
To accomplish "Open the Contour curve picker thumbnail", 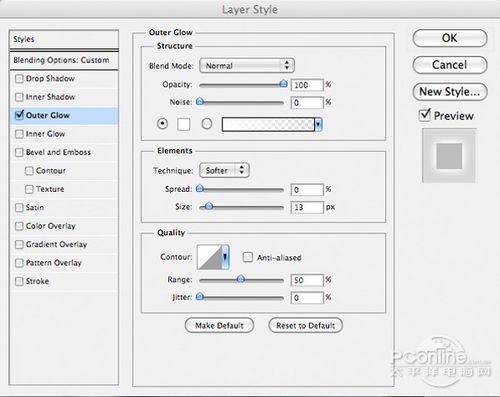I will coord(209,257).
